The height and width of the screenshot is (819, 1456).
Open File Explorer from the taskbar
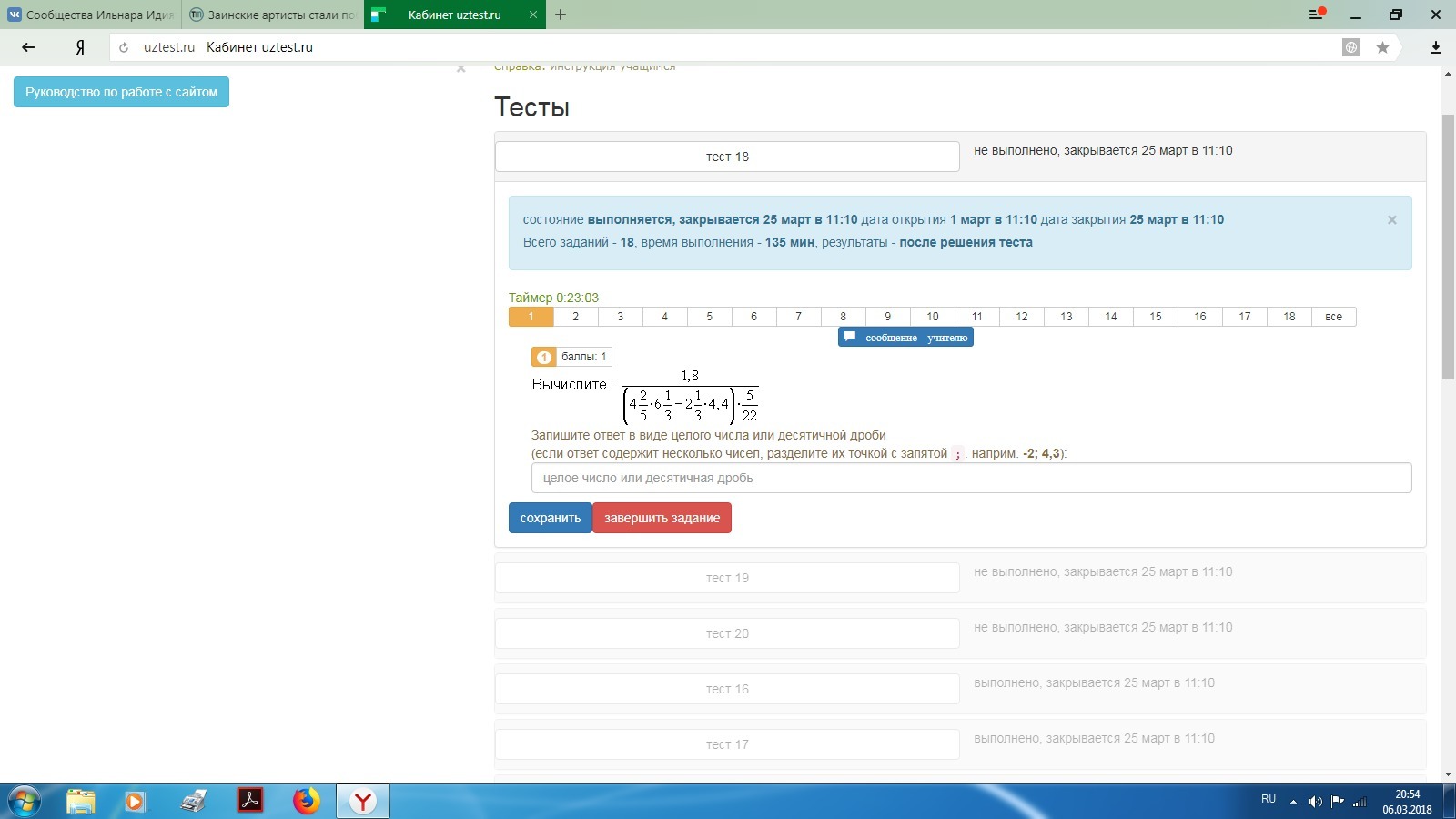point(80,802)
